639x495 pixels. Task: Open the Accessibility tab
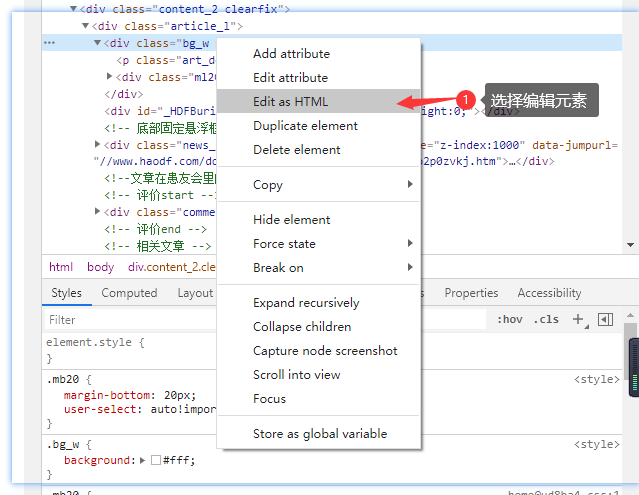coord(549,293)
